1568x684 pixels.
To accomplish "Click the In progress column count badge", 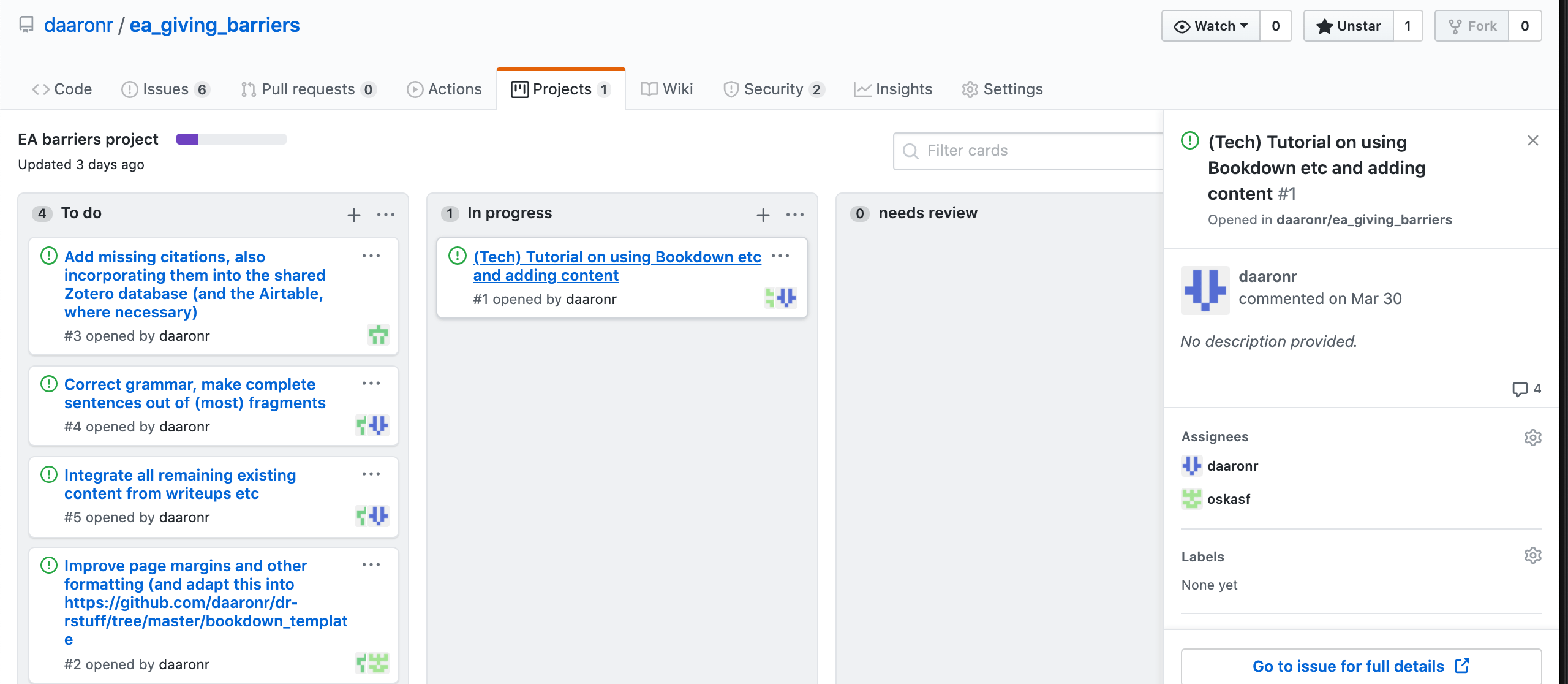I will point(450,213).
